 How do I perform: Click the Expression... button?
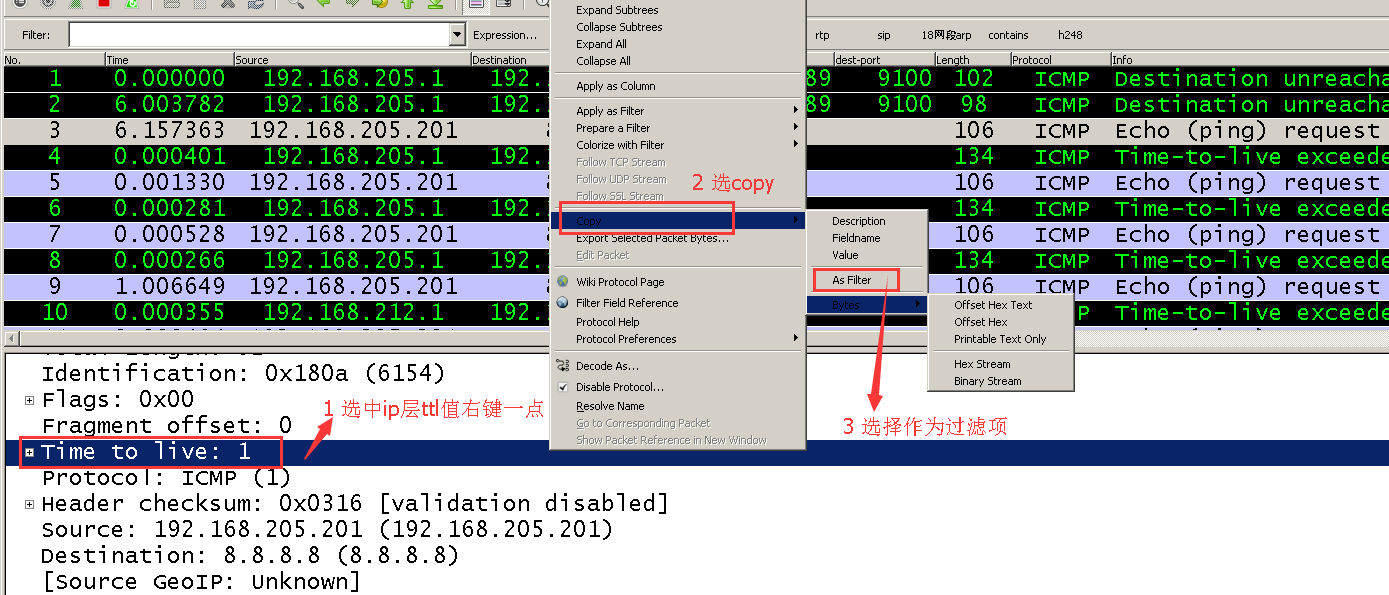pyautogui.click(x=503, y=33)
